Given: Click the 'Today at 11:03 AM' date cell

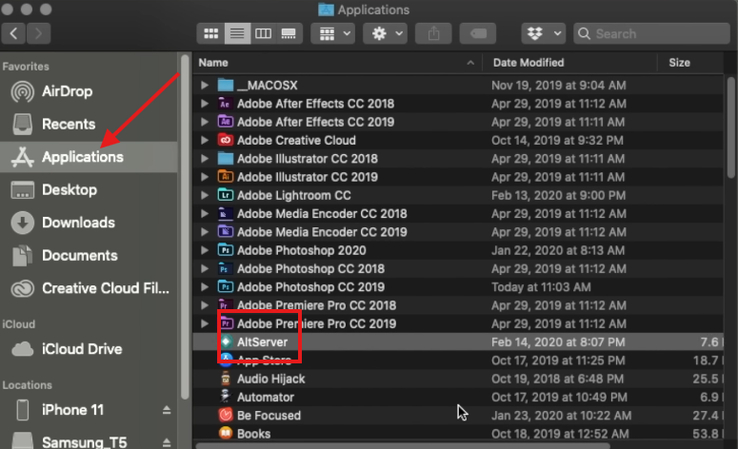Looking at the screenshot, I should pyautogui.click(x=541, y=287).
